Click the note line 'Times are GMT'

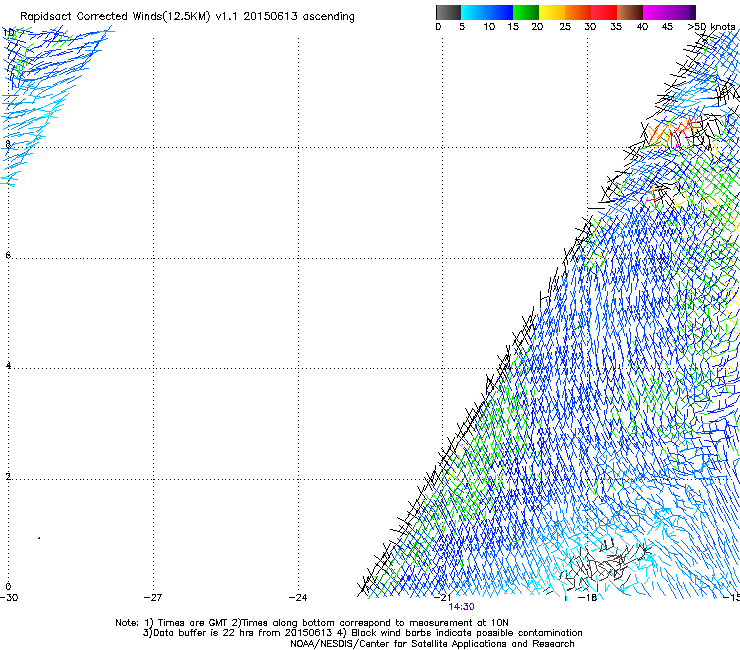point(193,623)
